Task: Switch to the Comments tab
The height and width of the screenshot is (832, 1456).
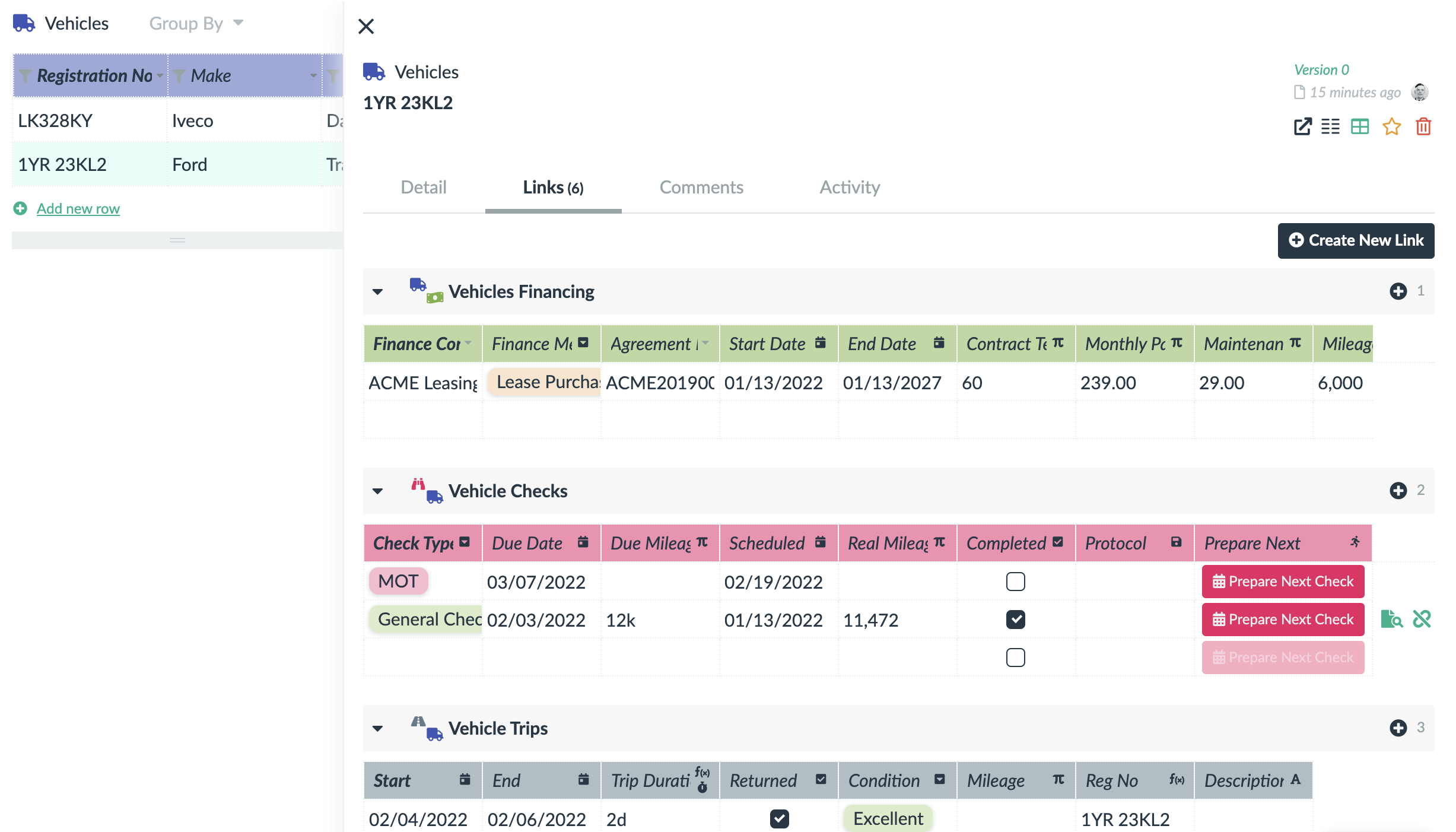Action: point(701,186)
